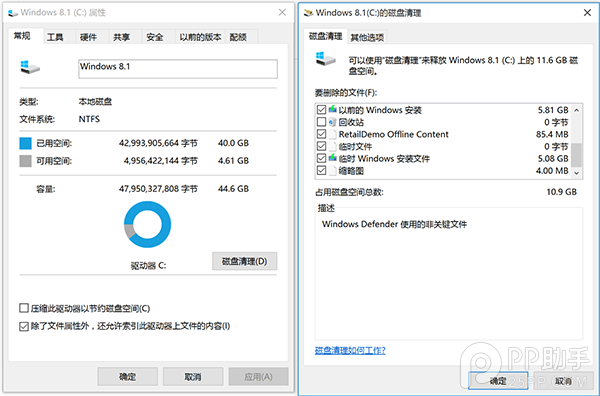This screenshot has height=396, width=600.
Task: Click the 磁盘清理(D) button
Action: pos(245,261)
